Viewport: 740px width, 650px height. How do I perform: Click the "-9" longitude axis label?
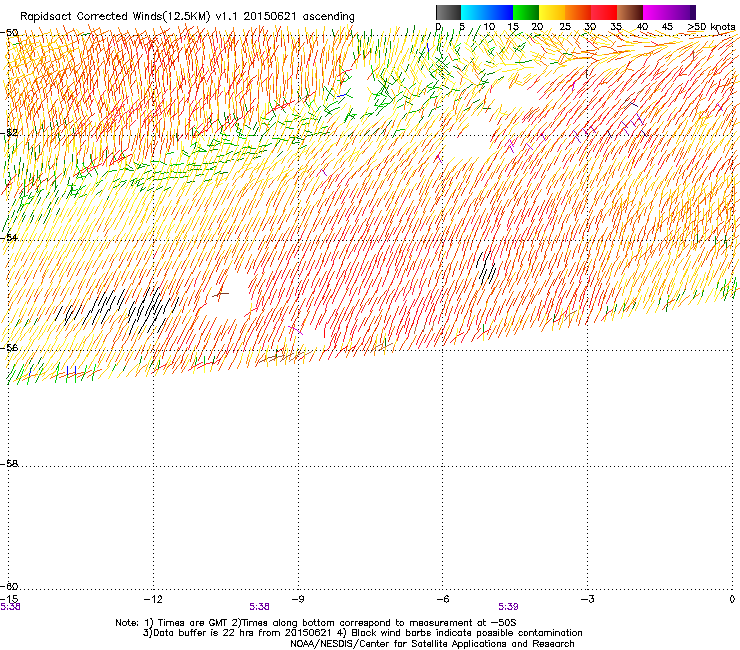click(x=298, y=599)
